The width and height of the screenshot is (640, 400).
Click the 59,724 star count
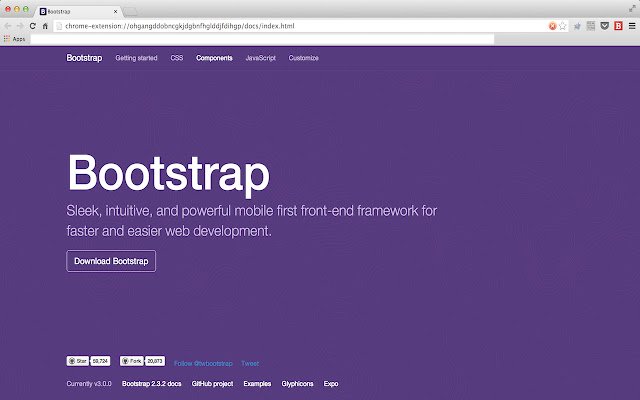(100, 361)
